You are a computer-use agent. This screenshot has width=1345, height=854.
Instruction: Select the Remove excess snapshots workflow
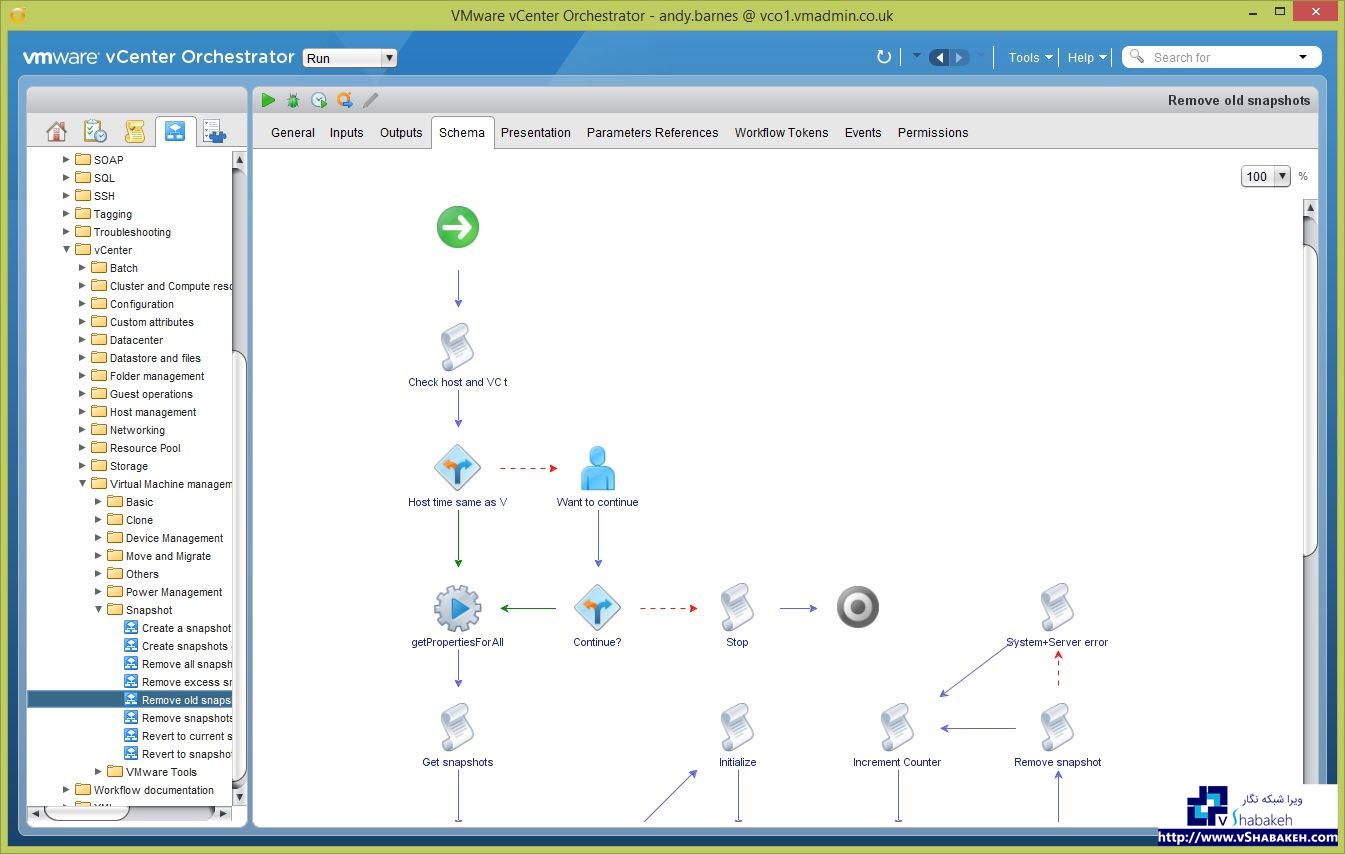[x=177, y=682]
